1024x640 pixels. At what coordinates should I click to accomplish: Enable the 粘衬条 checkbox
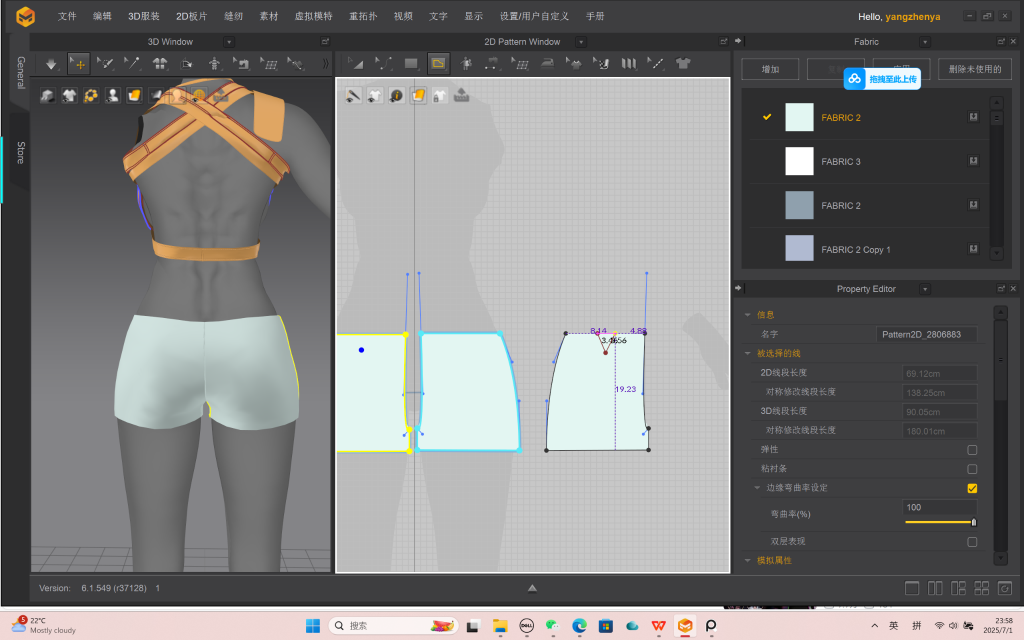click(x=972, y=469)
